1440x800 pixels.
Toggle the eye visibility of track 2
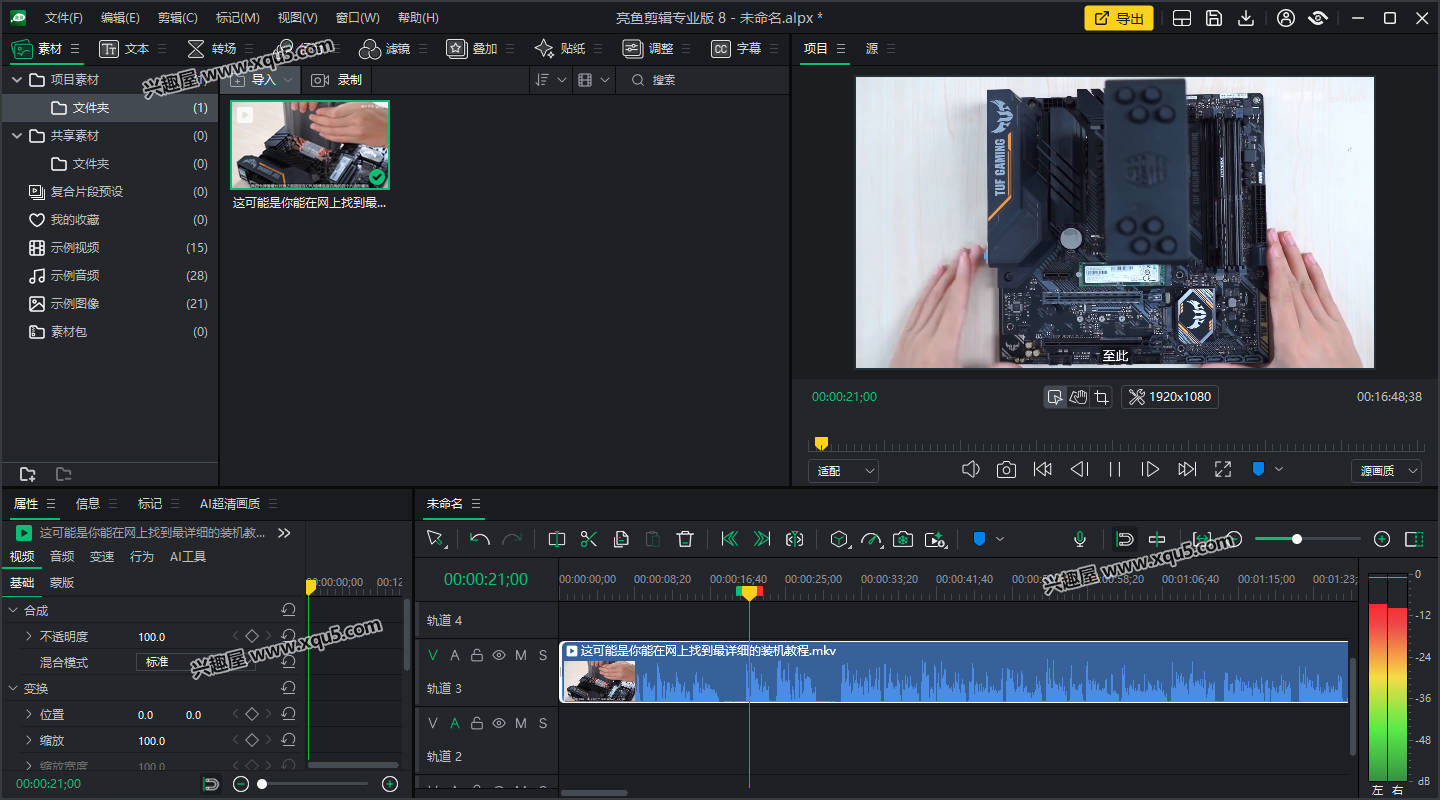pos(499,723)
